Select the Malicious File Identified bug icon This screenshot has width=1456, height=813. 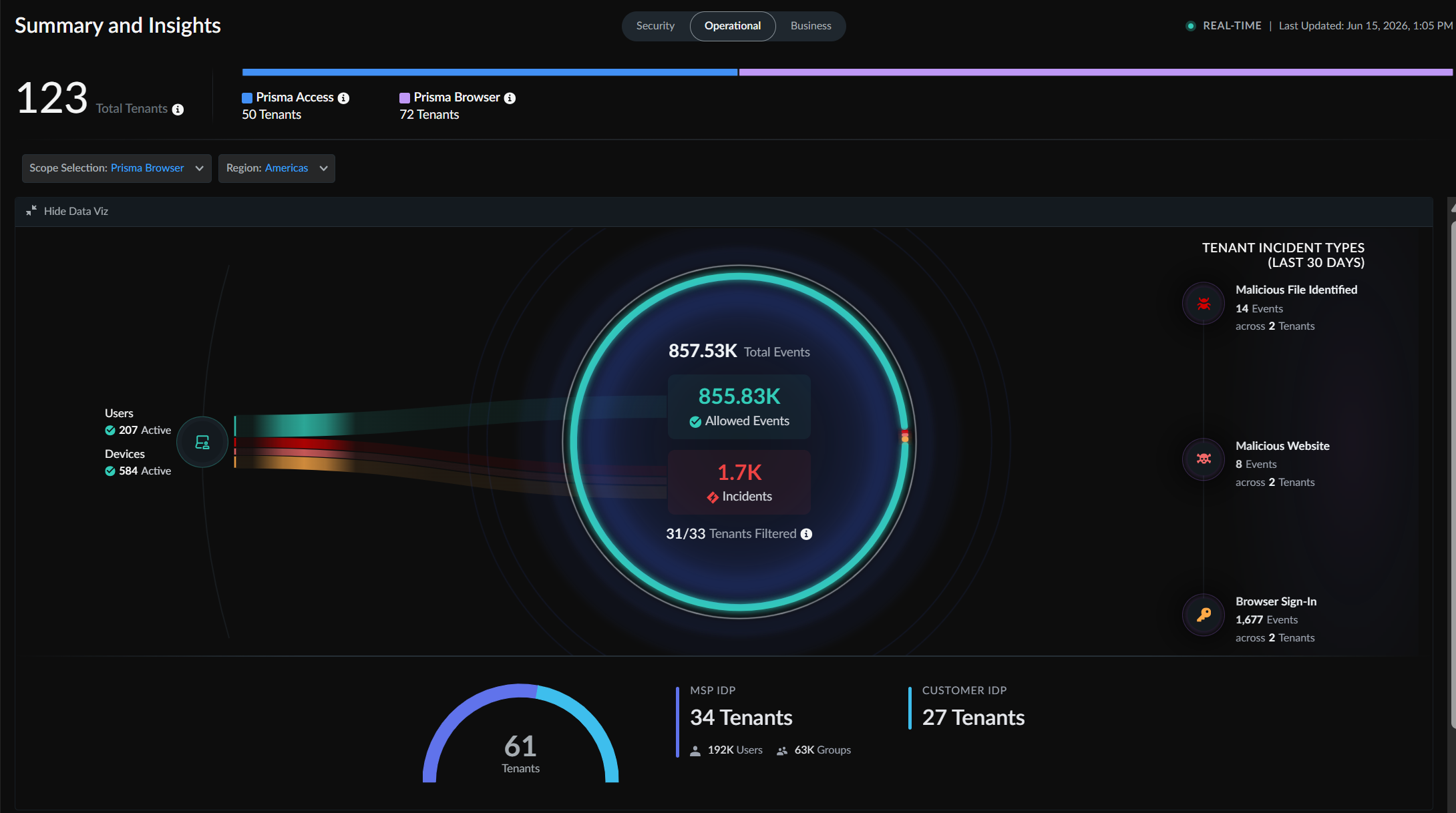[1204, 304]
